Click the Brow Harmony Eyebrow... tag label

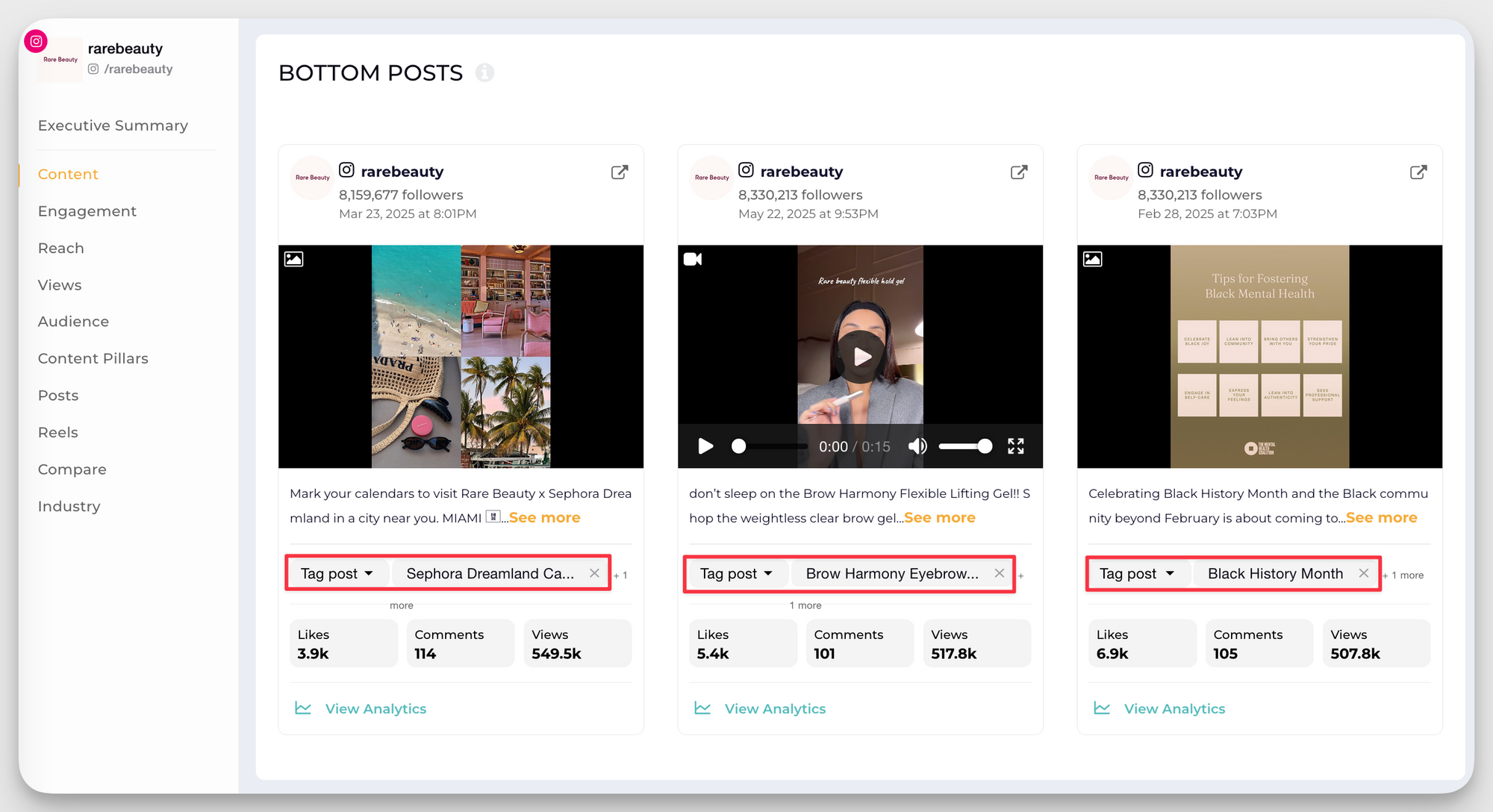tap(892, 573)
